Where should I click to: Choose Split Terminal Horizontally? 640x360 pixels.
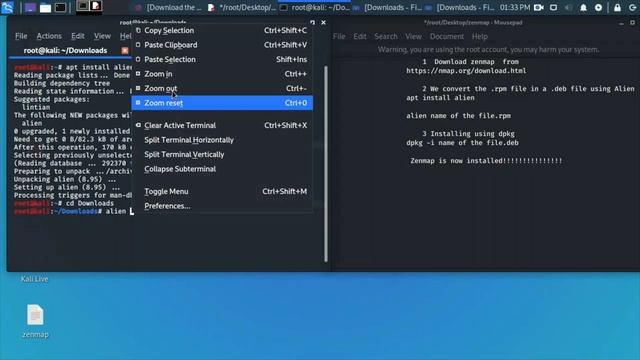coord(222,140)
